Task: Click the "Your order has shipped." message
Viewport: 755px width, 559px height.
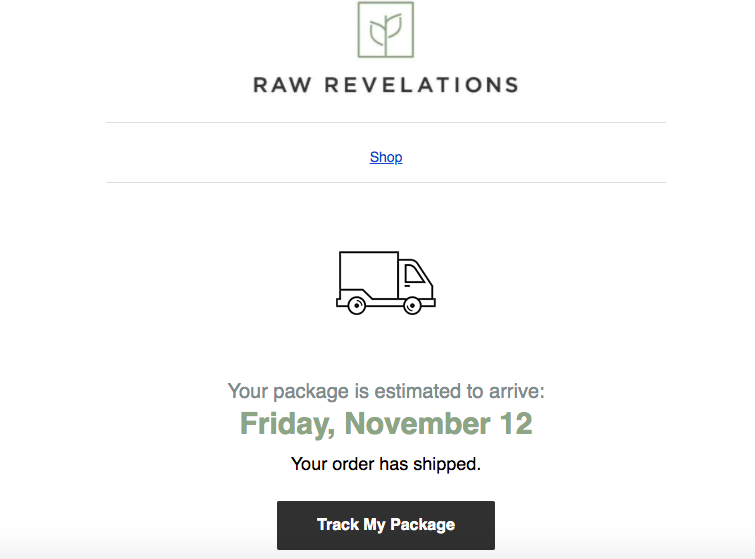Action: point(385,464)
